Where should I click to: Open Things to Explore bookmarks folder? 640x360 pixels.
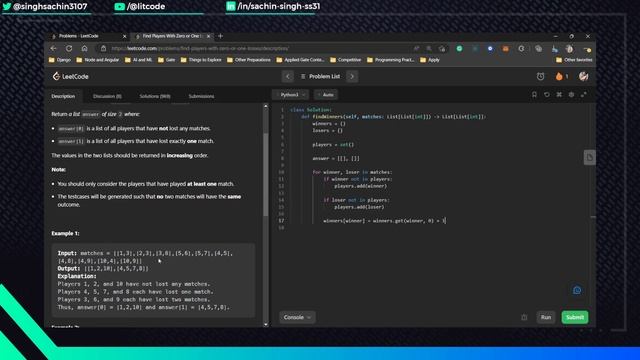[201, 60]
